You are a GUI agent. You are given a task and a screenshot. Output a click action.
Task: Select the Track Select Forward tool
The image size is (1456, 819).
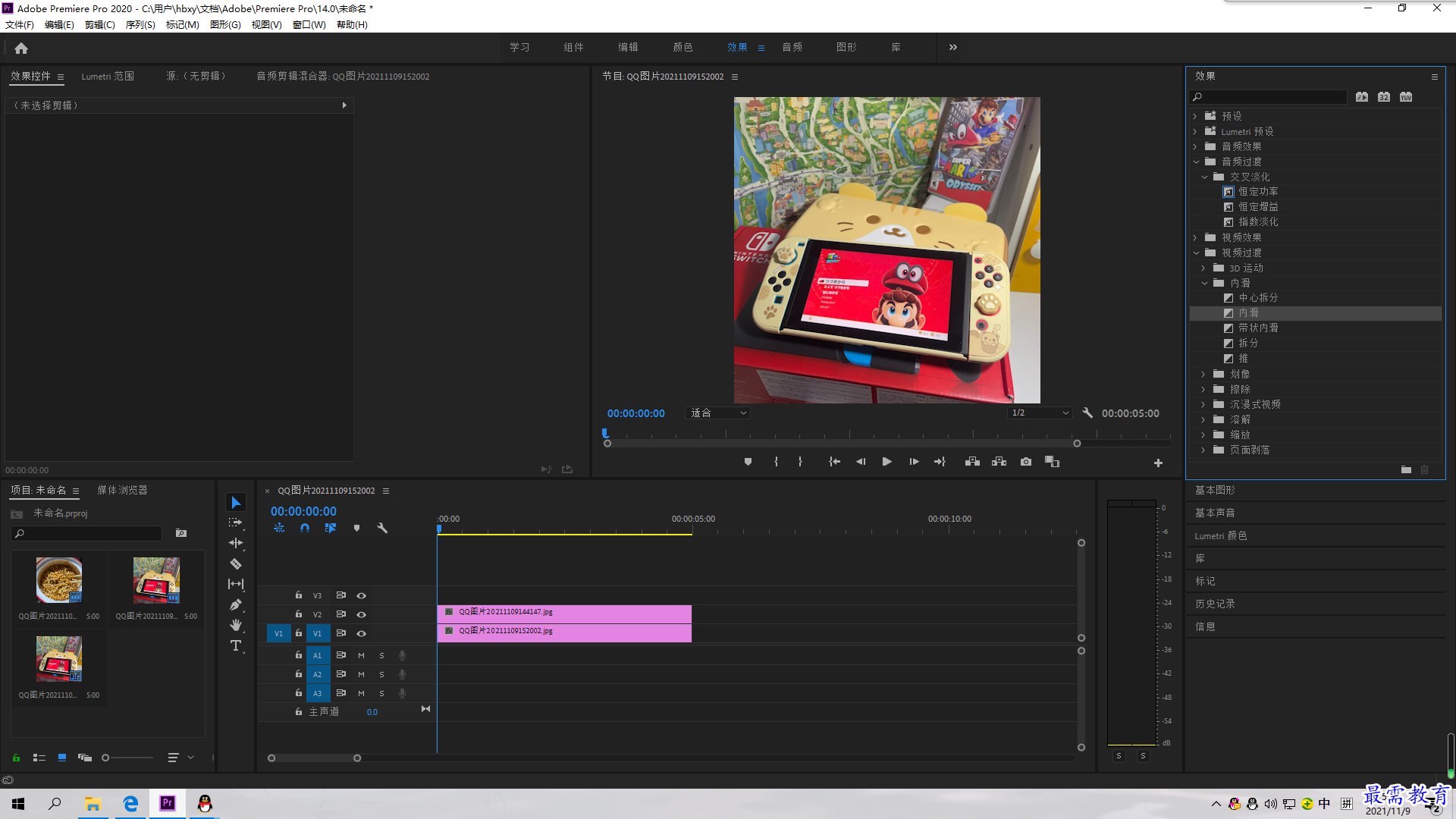pos(236,522)
